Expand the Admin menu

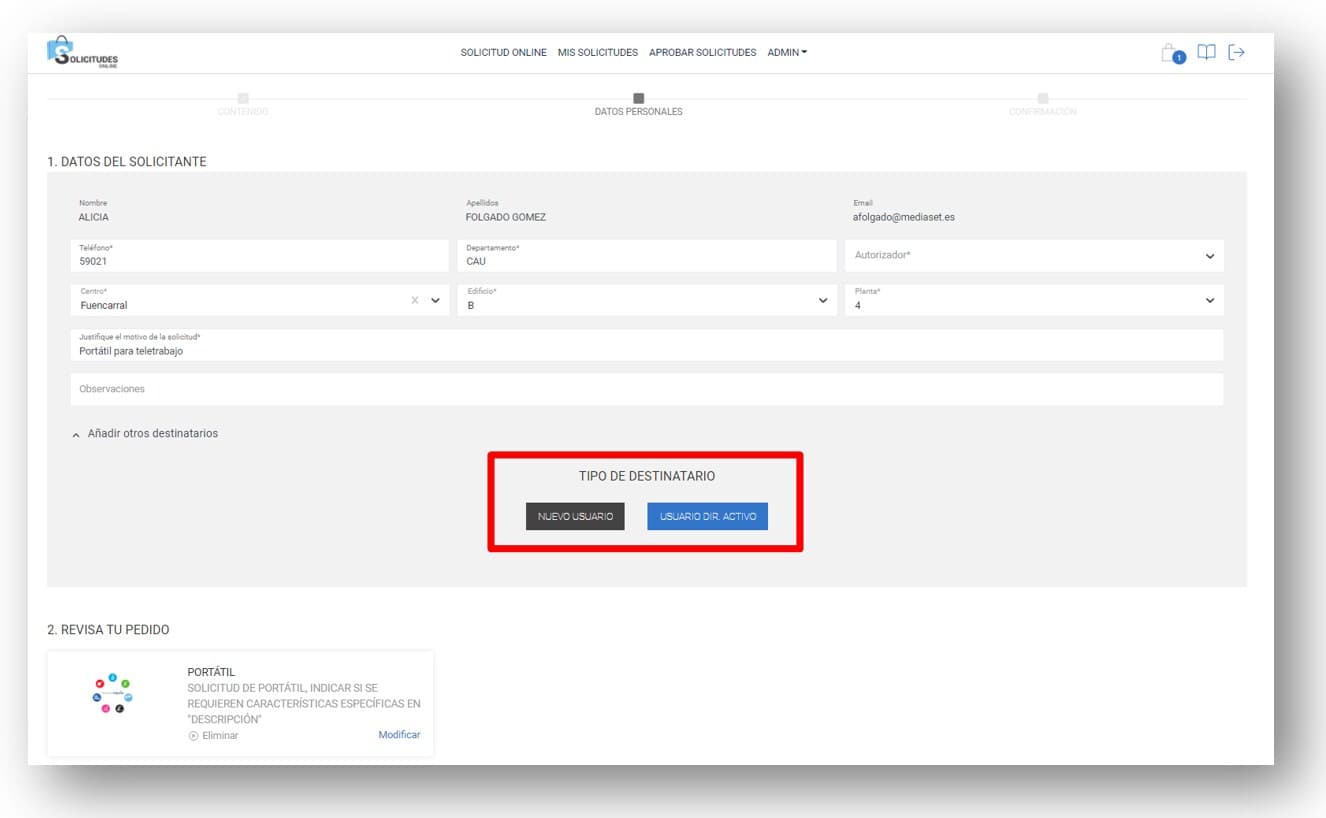coord(787,52)
